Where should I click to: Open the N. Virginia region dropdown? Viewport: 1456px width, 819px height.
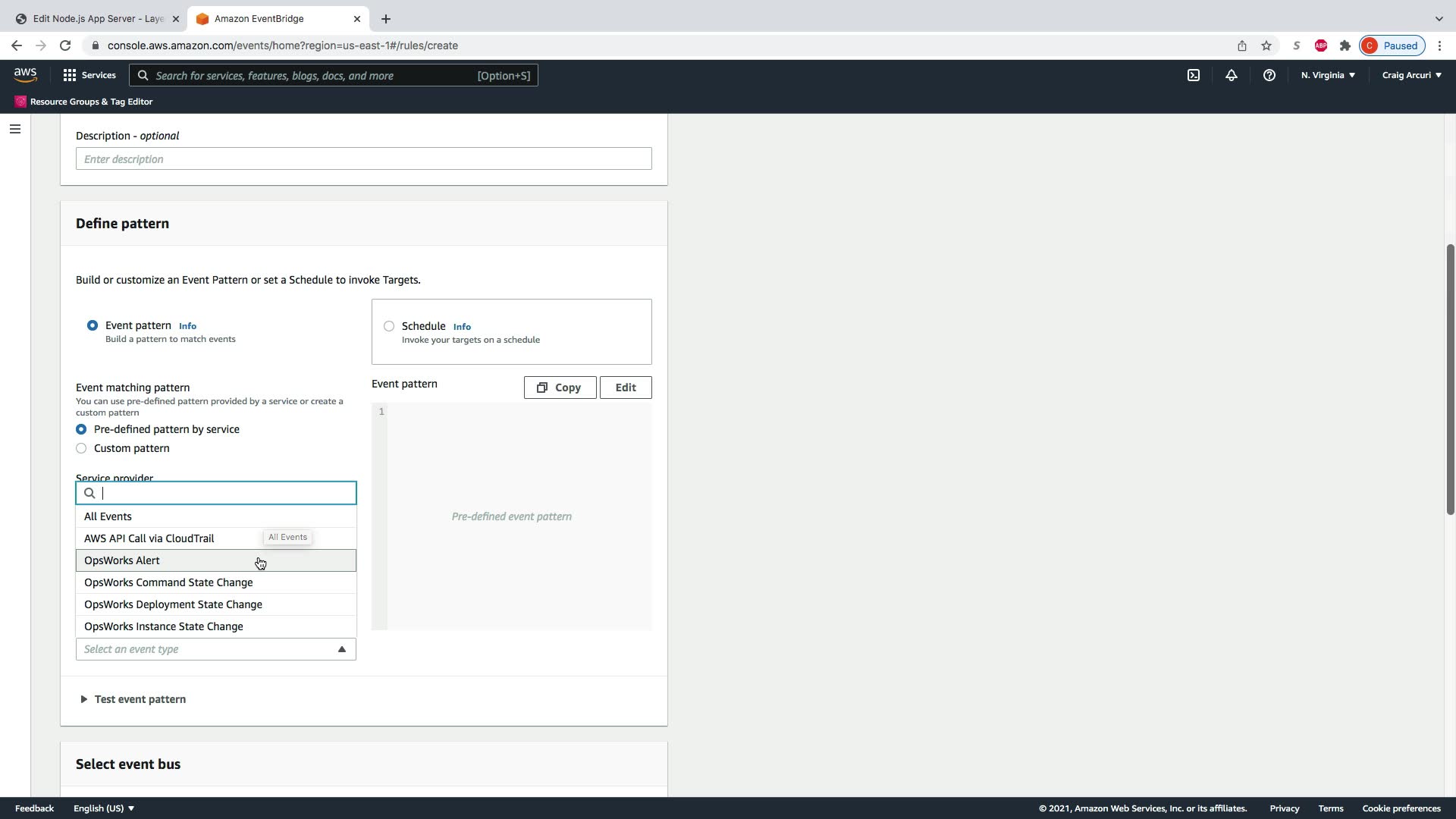[x=1328, y=75]
